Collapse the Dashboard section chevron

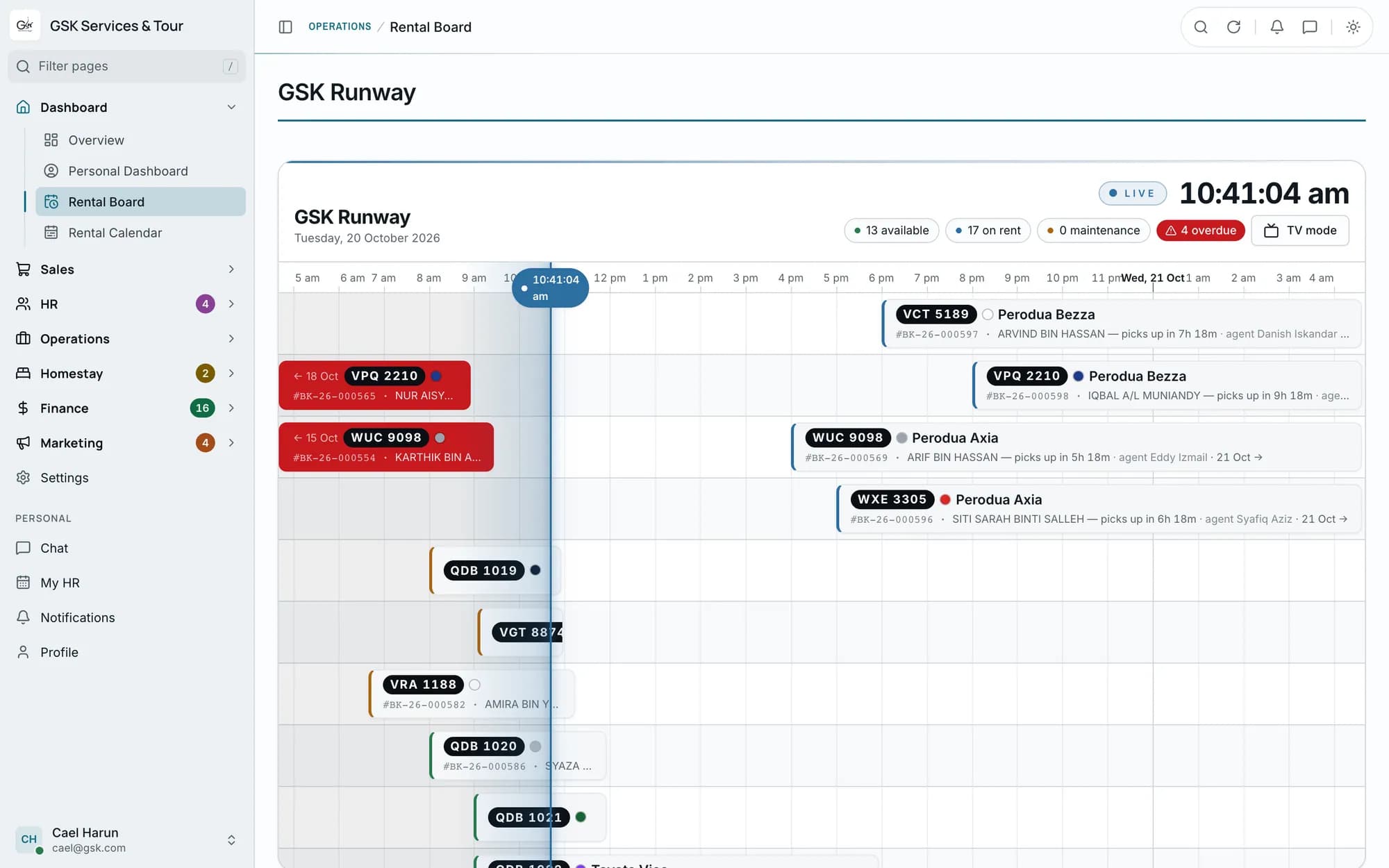[231, 107]
